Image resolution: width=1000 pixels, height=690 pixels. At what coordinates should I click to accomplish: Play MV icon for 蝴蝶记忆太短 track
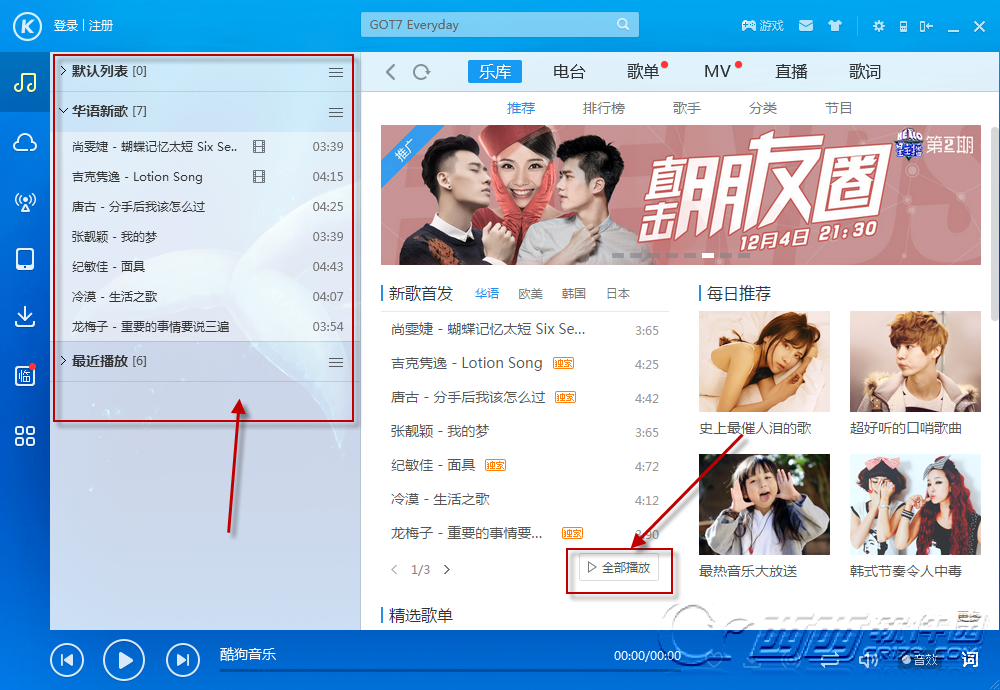(259, 147)
